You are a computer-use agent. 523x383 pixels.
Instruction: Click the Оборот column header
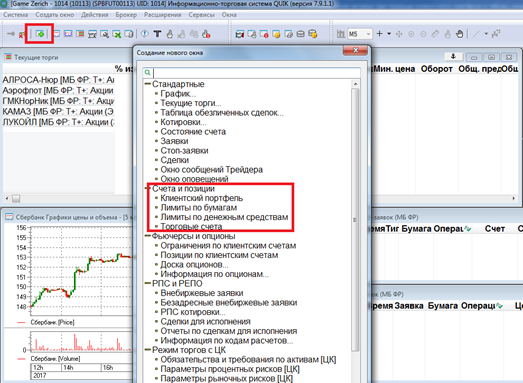pyautogui.click(x=436, y=69)
